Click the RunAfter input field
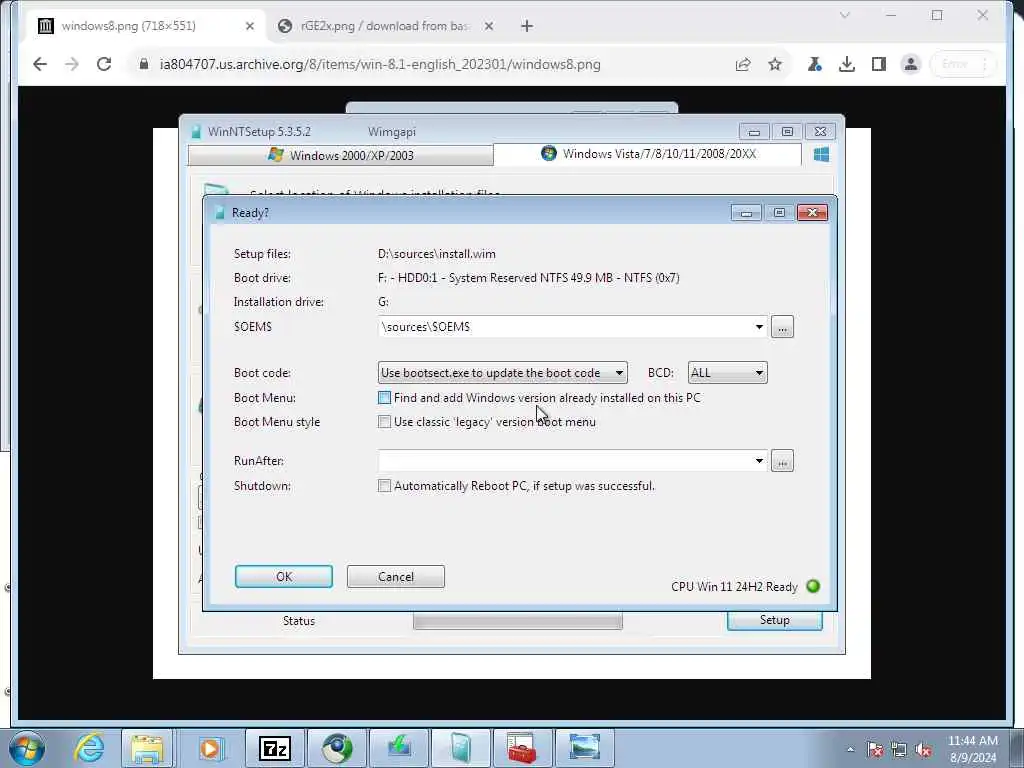This screenshot has height=768, width=1024. tap(564, 461)
